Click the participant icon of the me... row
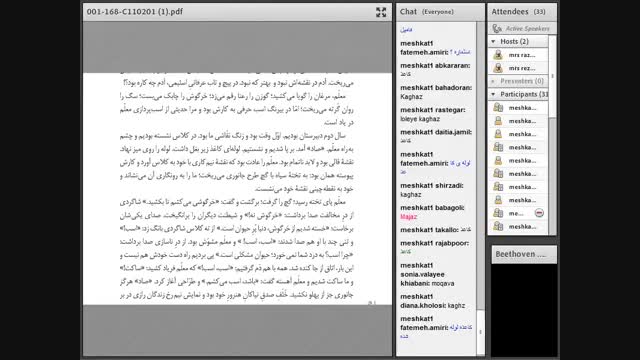Viewport: 640px width, 360px height. (498, 213)
